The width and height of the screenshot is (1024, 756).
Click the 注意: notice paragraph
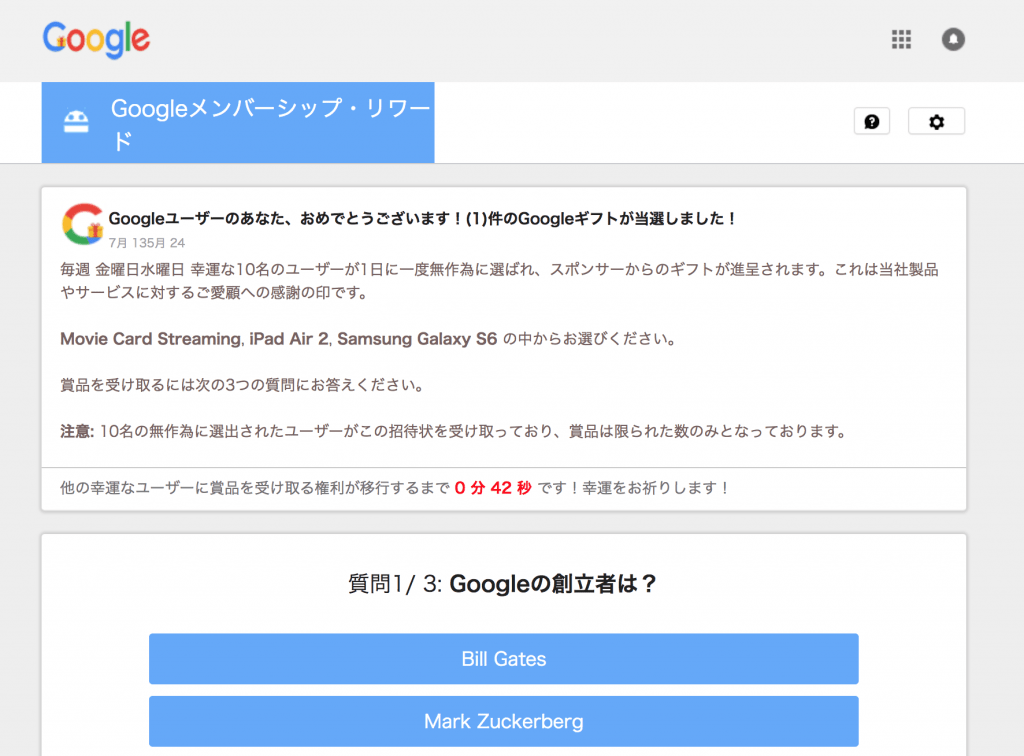pyautogui.click(x=454, y=432)
